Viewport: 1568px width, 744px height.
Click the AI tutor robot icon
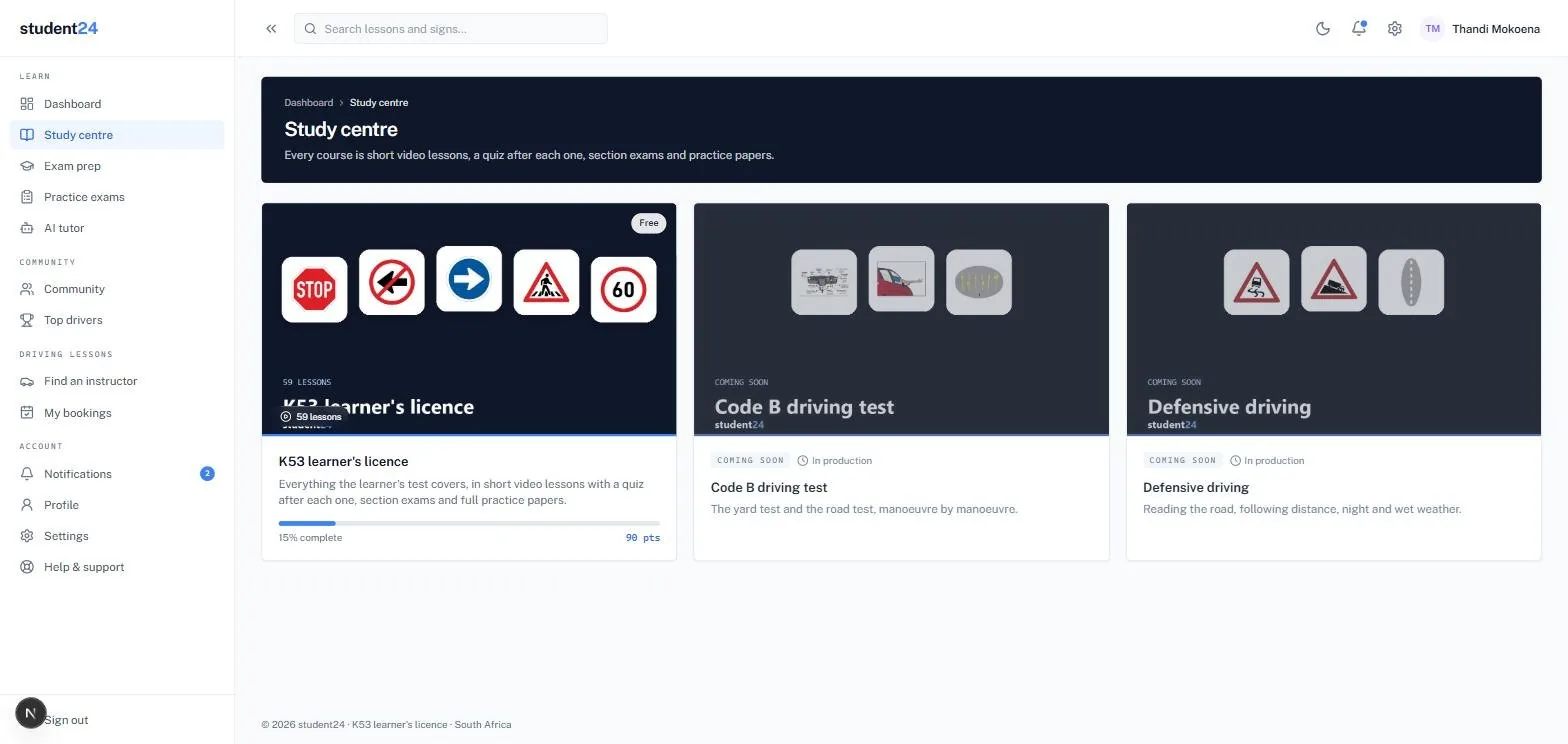point(27,228)
